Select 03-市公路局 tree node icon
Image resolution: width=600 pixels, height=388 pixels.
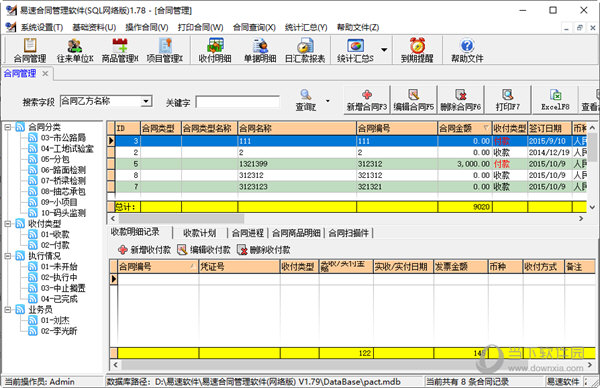(x=33, y=138)
